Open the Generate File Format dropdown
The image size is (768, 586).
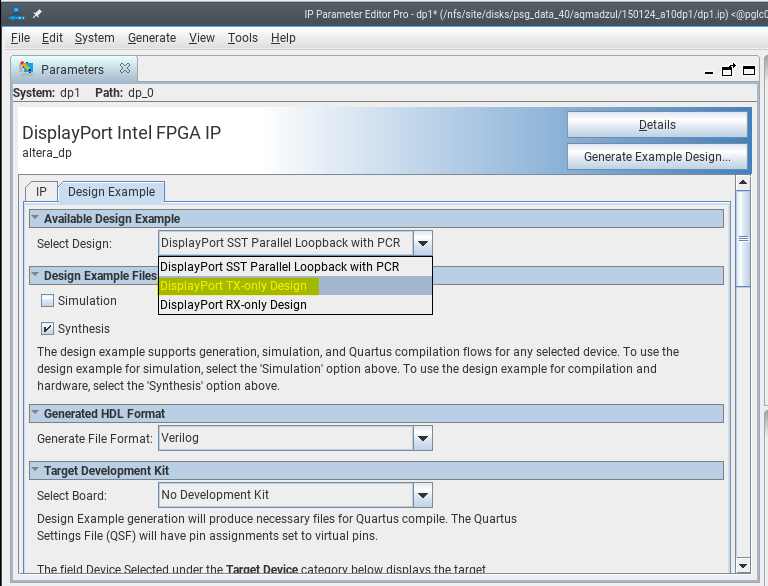tap(423, 438)
